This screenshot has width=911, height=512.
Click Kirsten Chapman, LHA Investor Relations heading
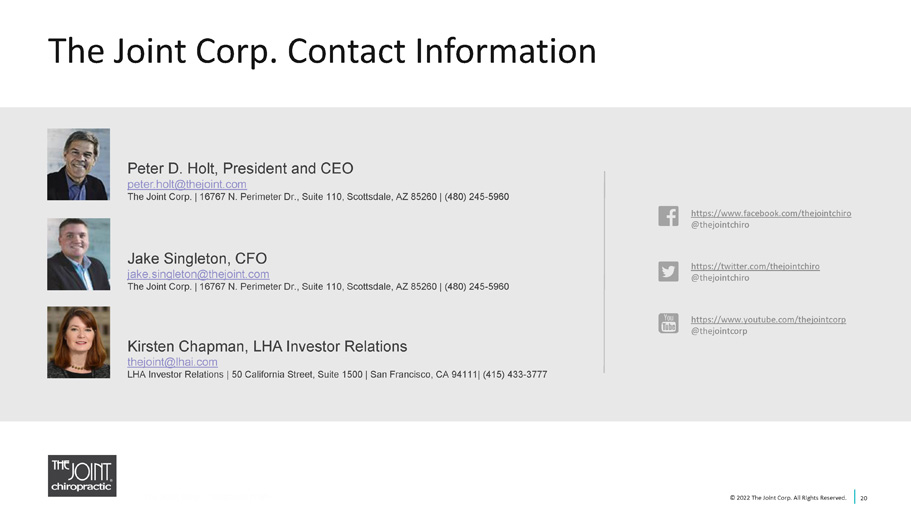click(x=267, y=346)
